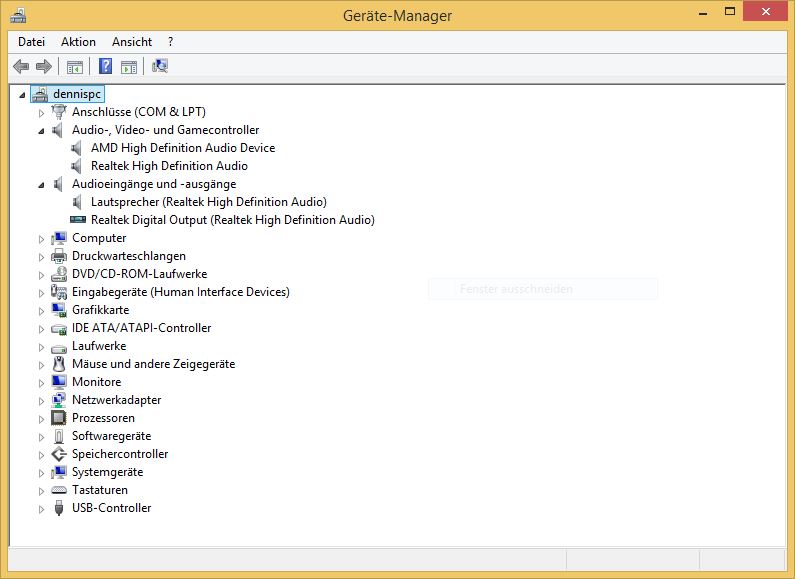Collapse Audio-, Video- und Gamecontroller node
Image resolution: width=795 pixels, height=579 pixels.
41,131
